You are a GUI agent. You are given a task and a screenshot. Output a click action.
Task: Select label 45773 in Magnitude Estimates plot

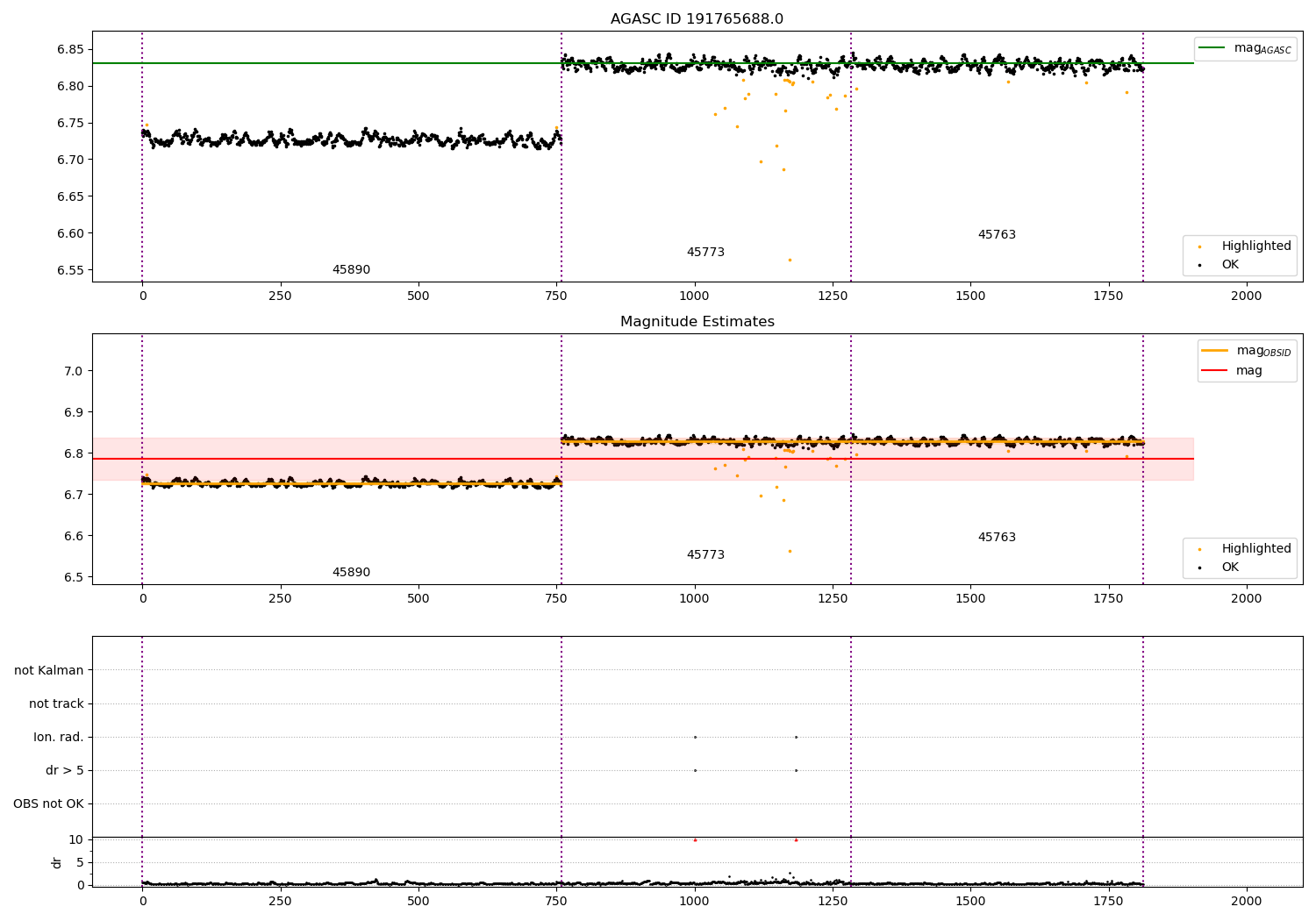tap(705, 555)
